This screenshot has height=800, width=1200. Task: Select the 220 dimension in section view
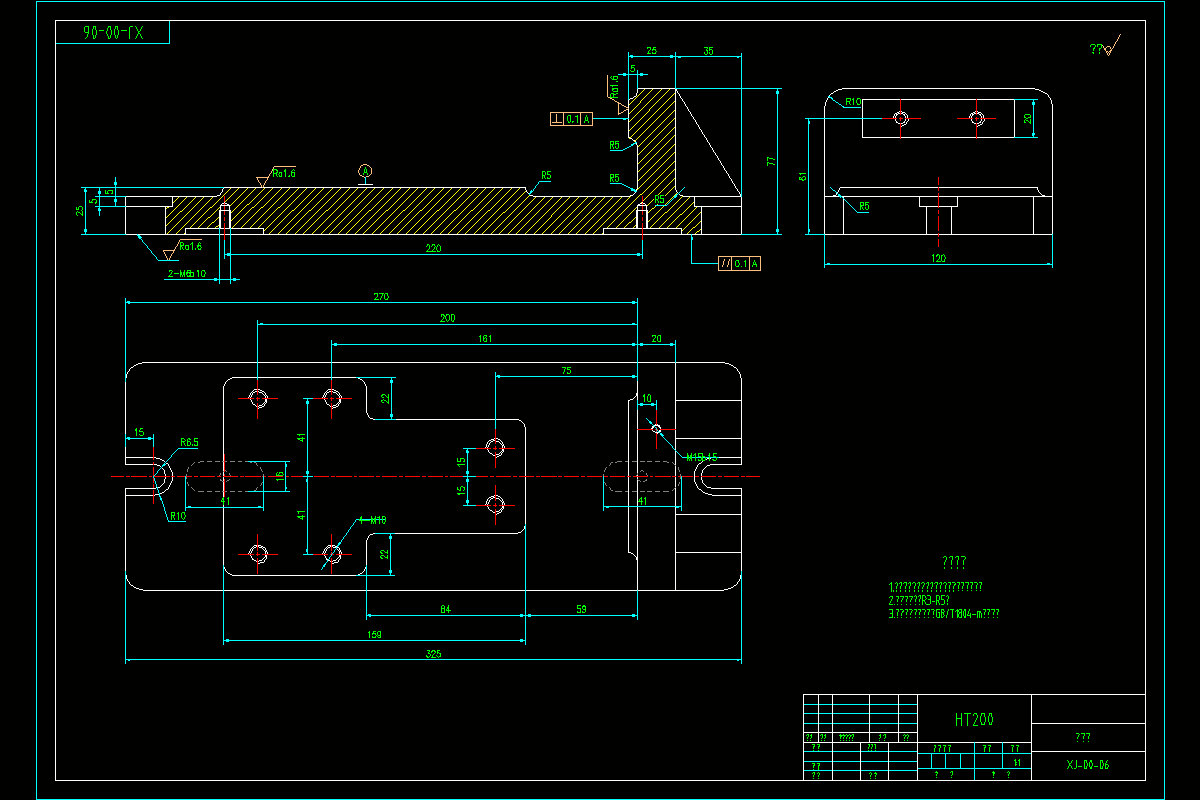tap(433, 248)
